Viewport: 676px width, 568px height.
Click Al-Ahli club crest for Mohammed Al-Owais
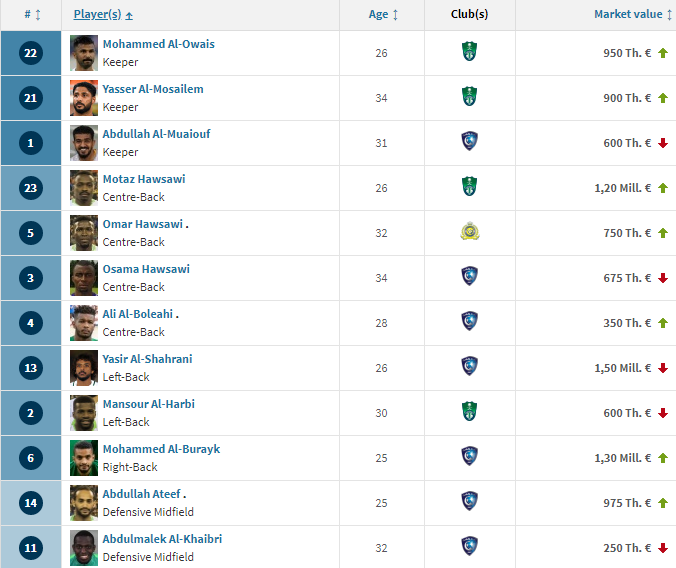pyautogui.click(x=469, y=51)
